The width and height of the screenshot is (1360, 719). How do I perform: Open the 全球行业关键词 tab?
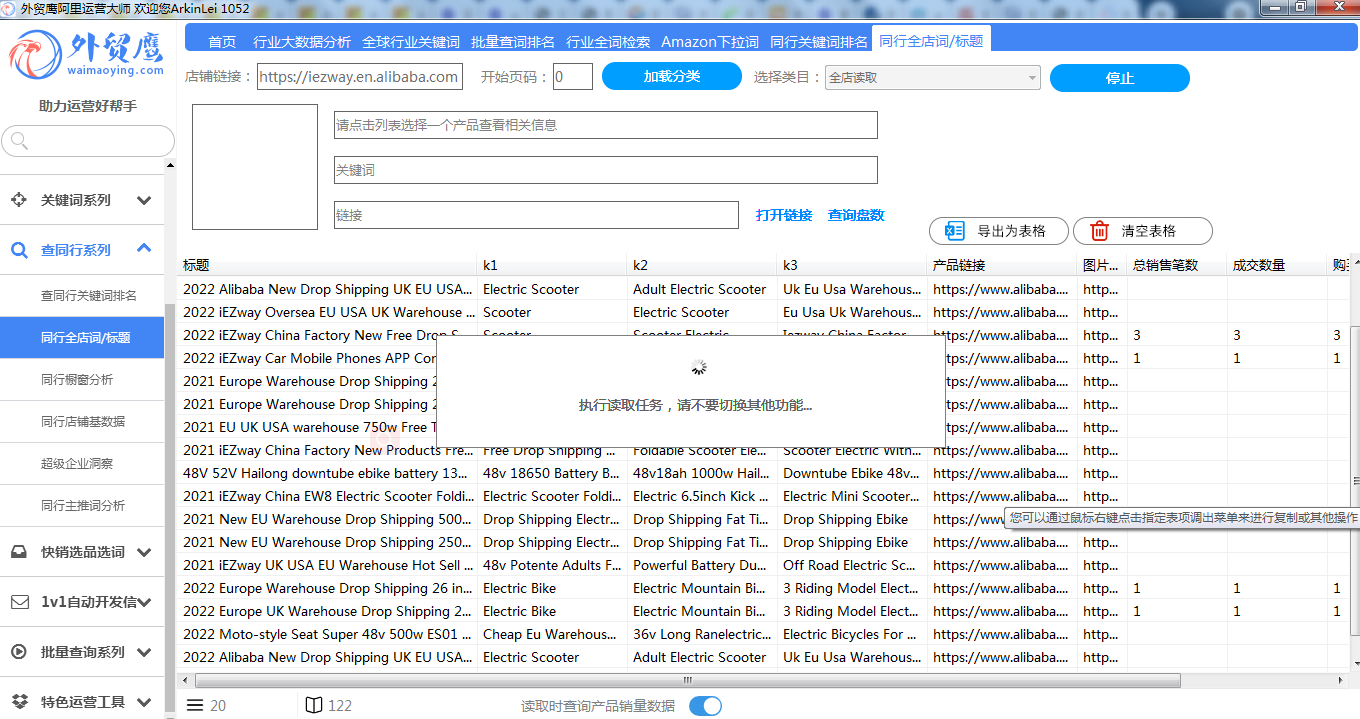click(x=411, y=42)
